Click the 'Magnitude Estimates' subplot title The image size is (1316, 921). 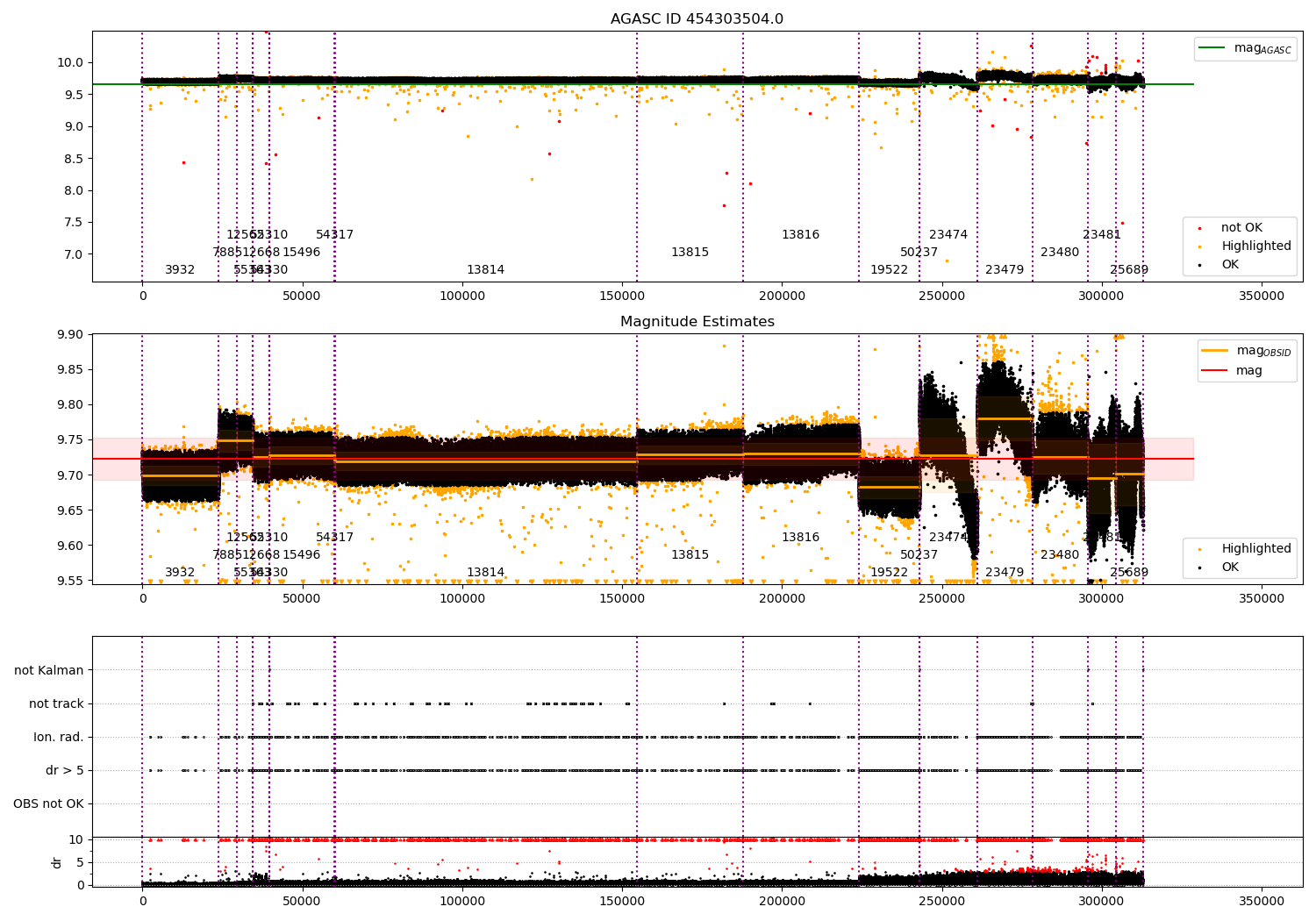pos(697,322)
